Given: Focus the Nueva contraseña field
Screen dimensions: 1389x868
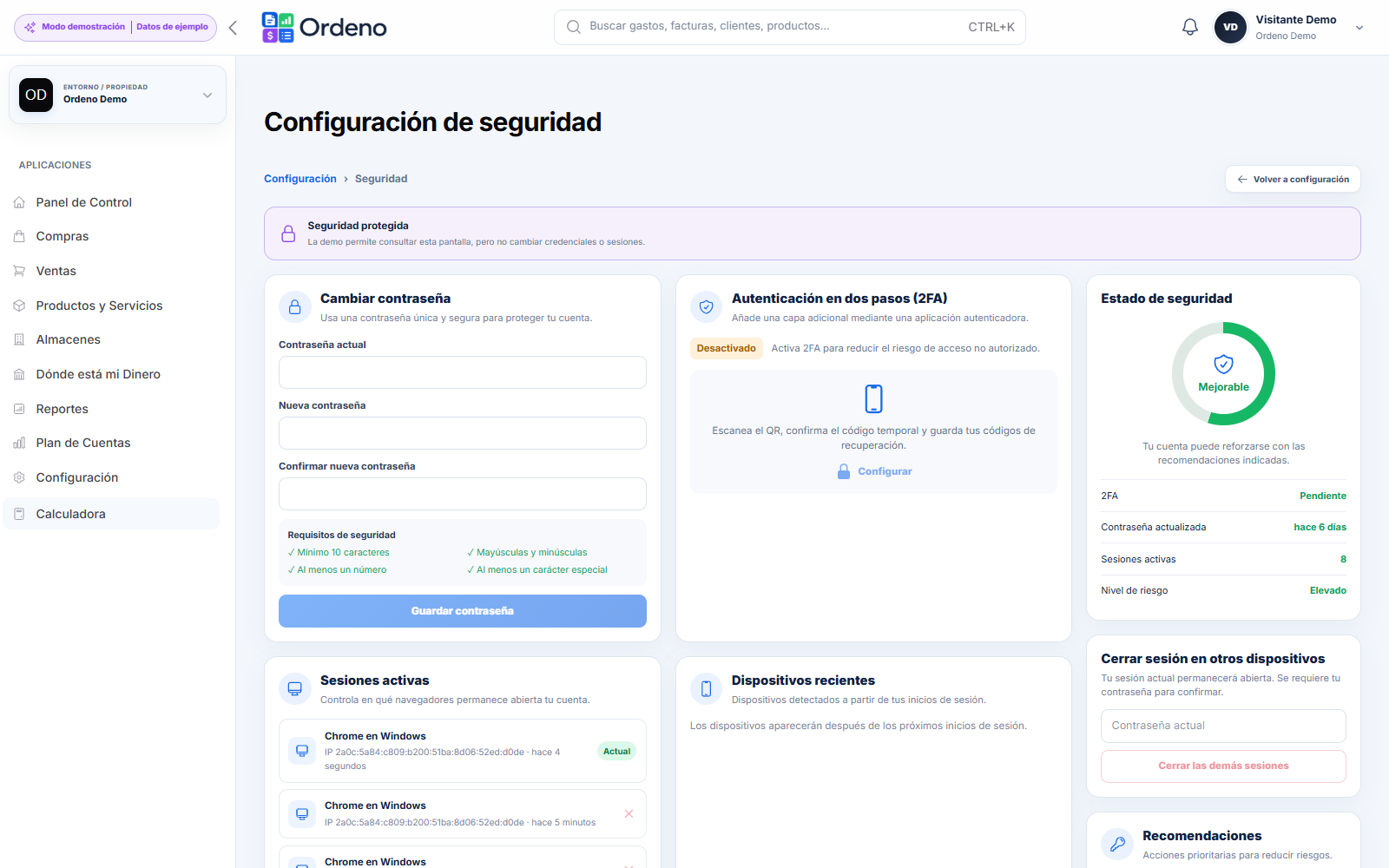Looking at the screenshot, I should pyautogui.click(x=463, y=433).
